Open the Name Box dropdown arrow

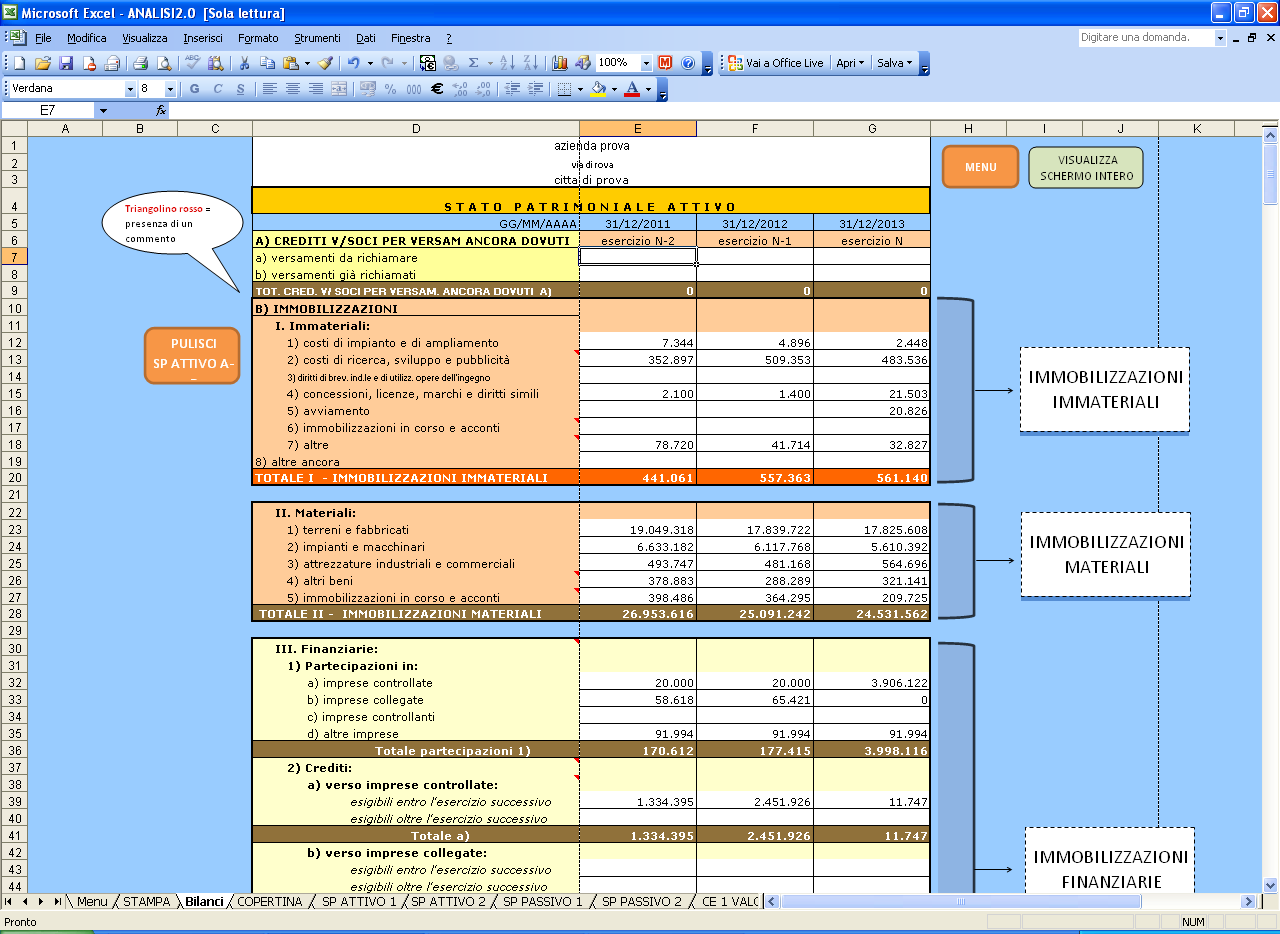coord(102,110)
